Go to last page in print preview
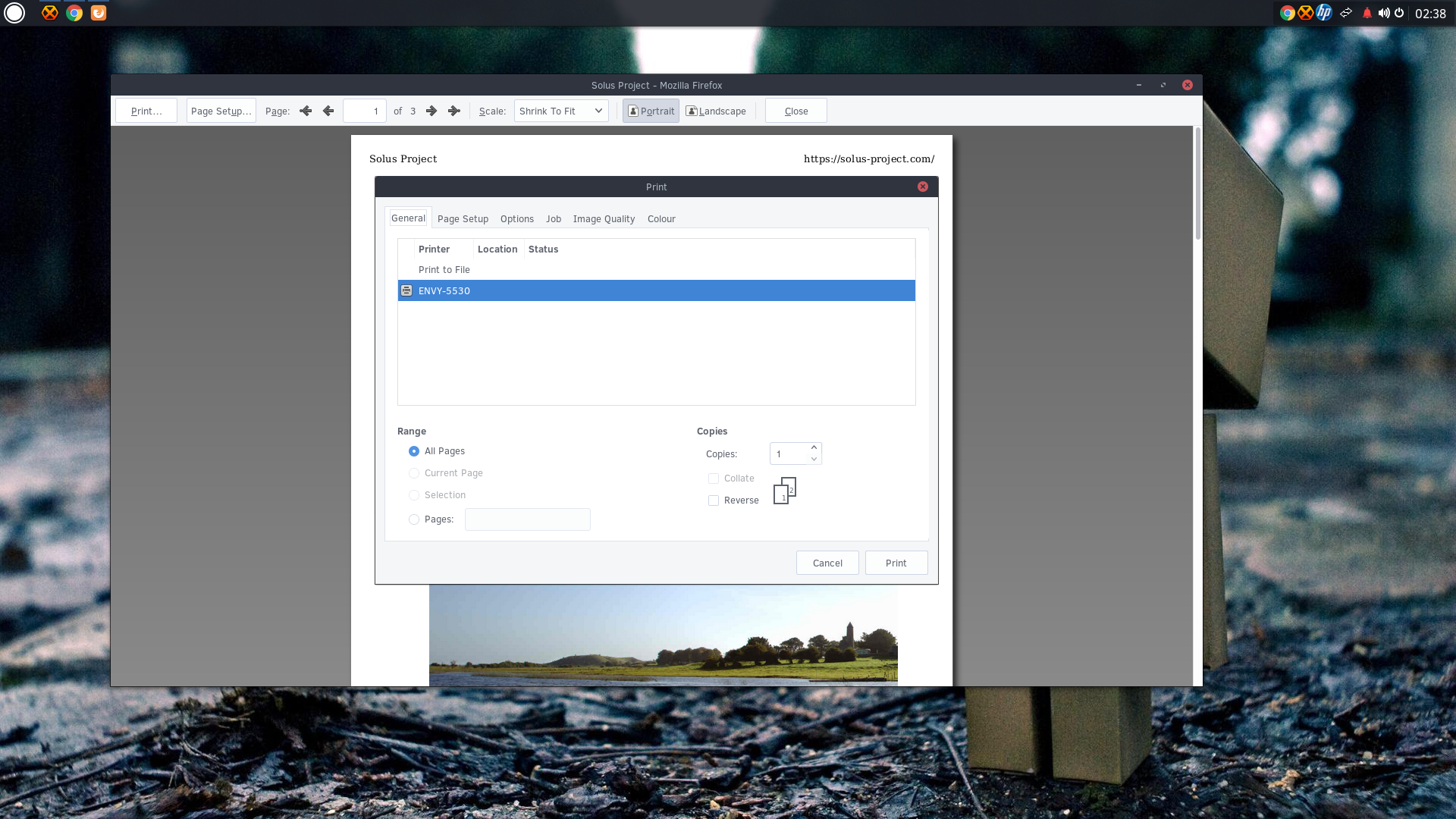The image size is (1456, 819). coord(454,111)
